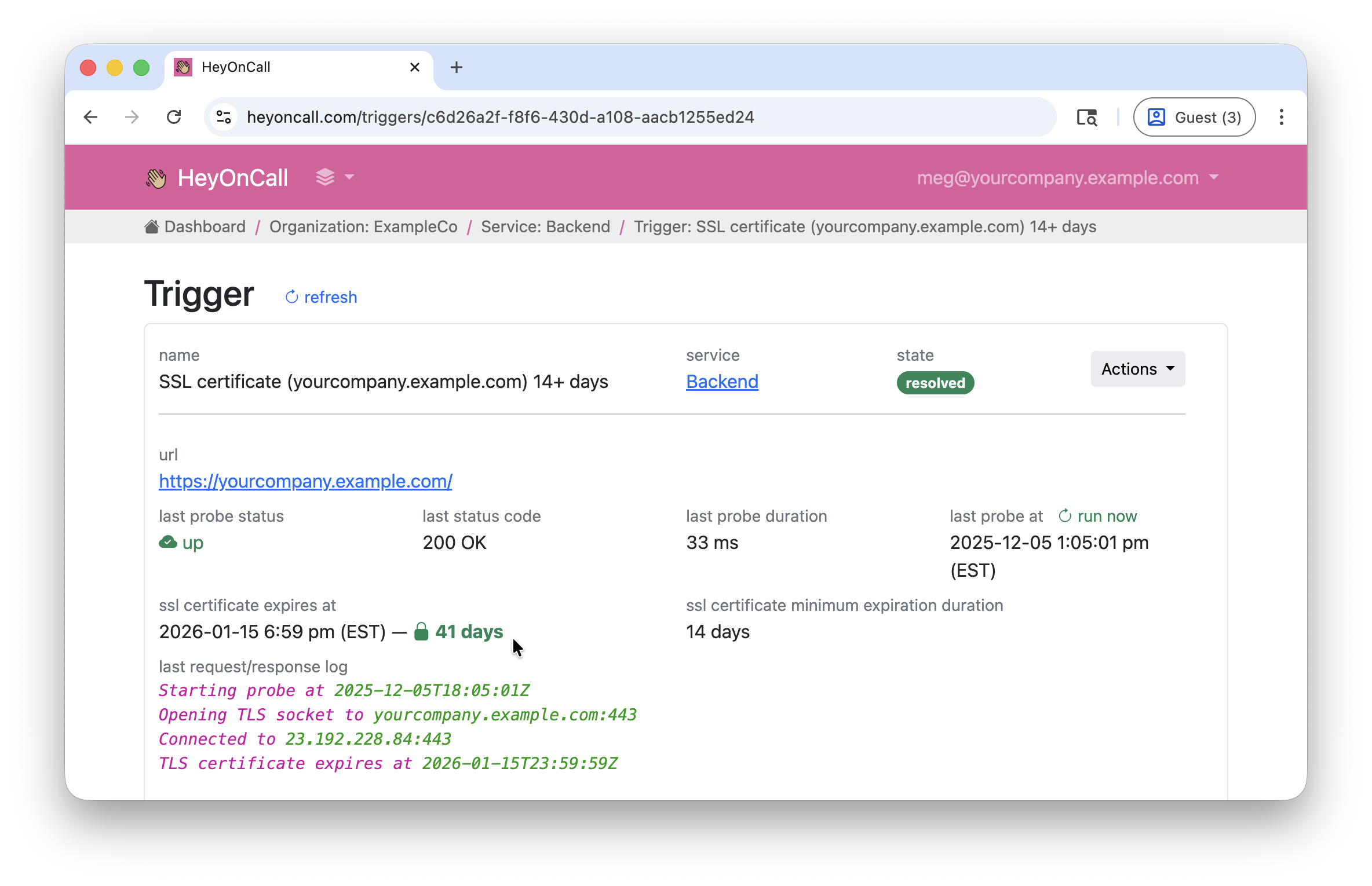
Task: Visit https://yourcompany.example.com/
Action: 305,481
